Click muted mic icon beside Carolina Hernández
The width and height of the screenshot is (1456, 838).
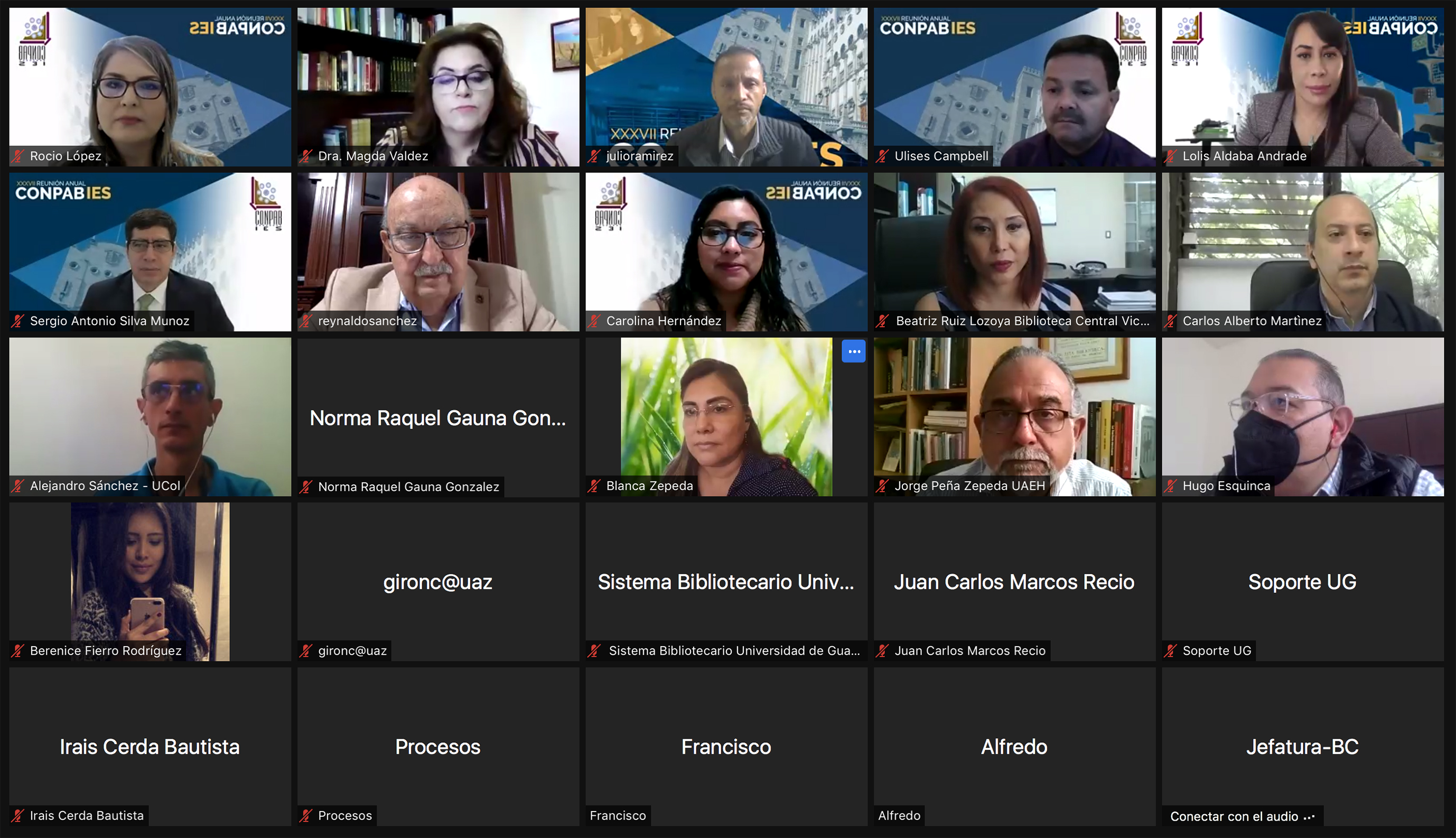click(595, 321)
